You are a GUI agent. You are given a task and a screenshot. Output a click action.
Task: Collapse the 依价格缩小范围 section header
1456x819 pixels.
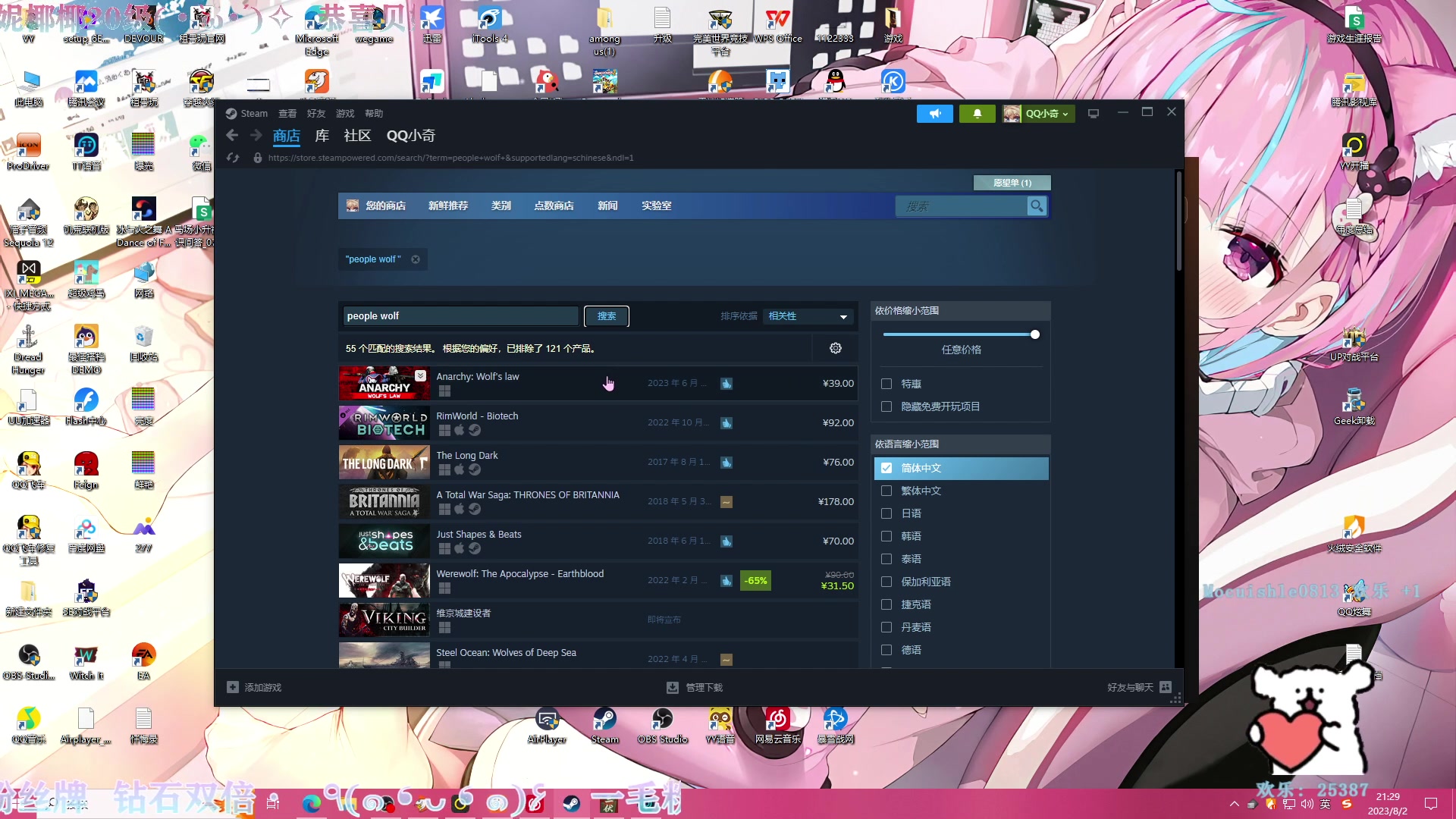coord(961,311)
